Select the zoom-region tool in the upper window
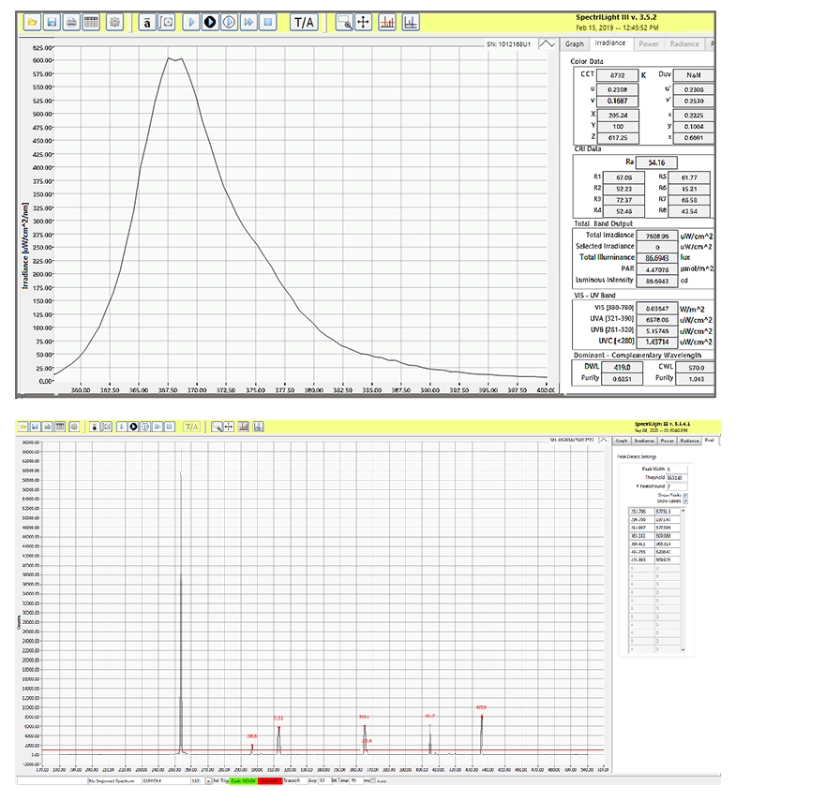 pyautogui.click(x=344, y=22)
